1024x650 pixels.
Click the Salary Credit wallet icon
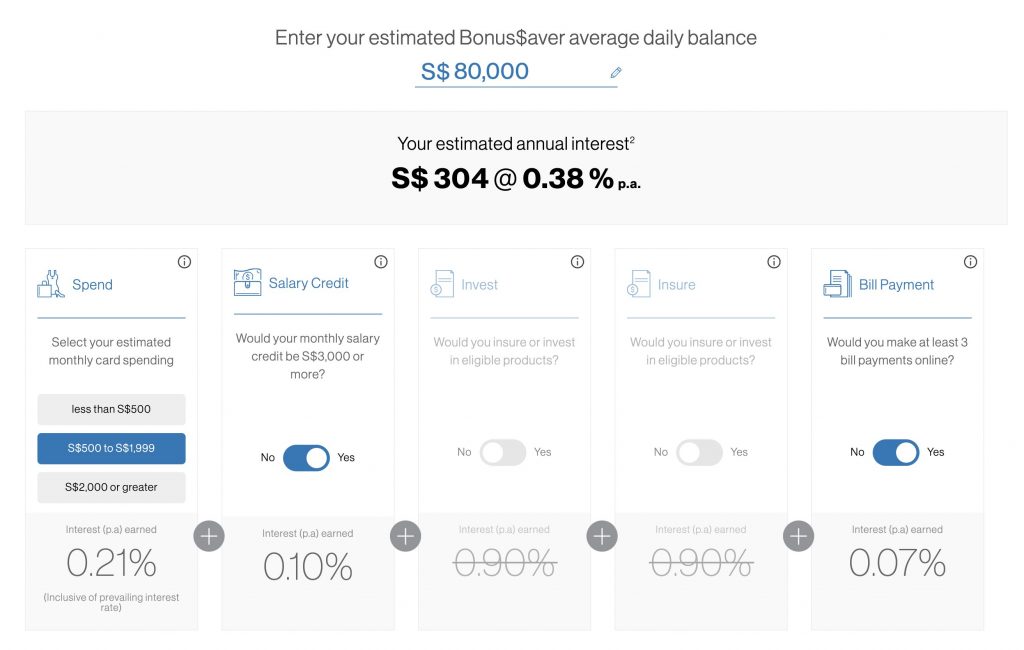(247, 283)
